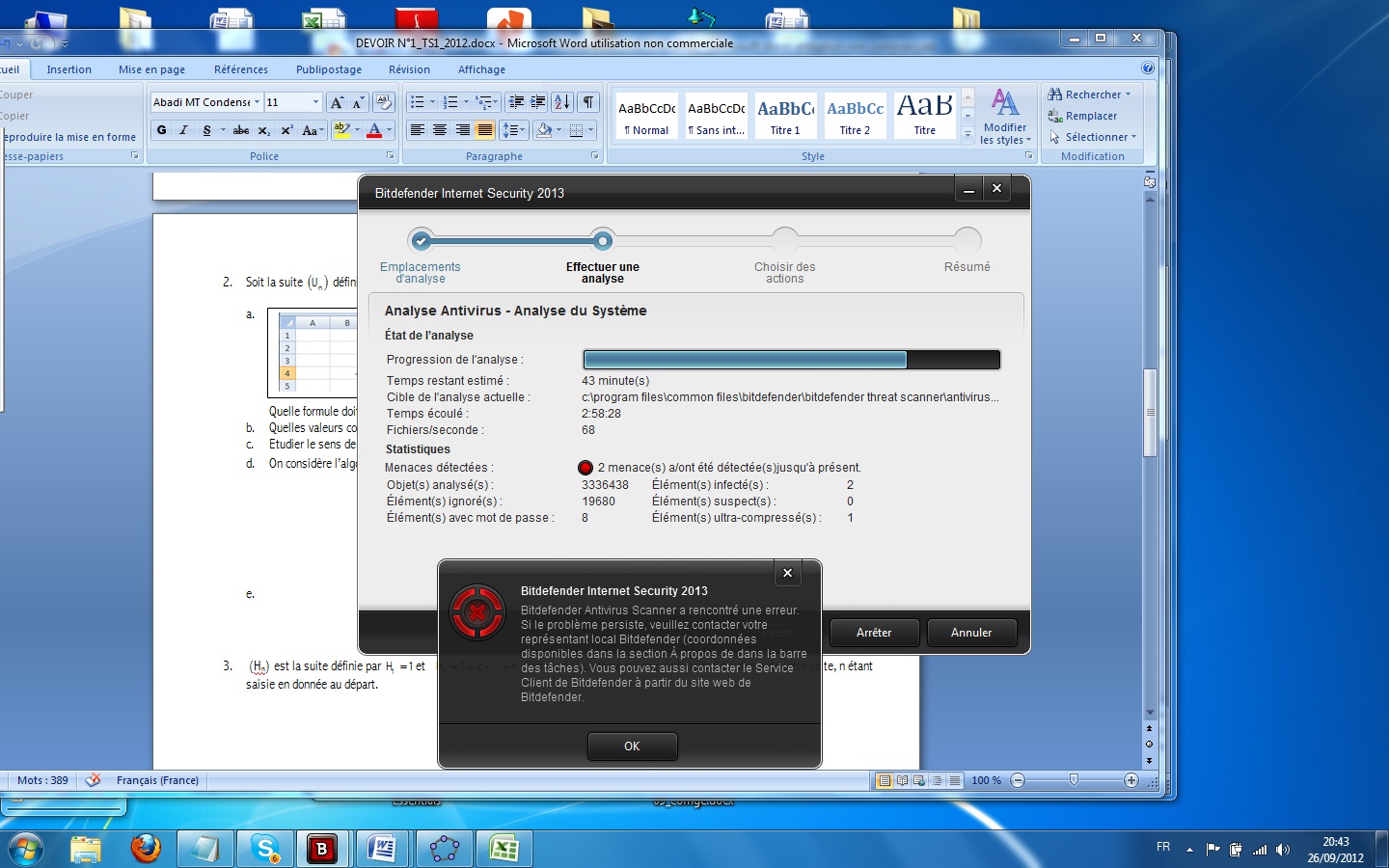Click Rechercher in Modification group

click(x=1089, y=95)
